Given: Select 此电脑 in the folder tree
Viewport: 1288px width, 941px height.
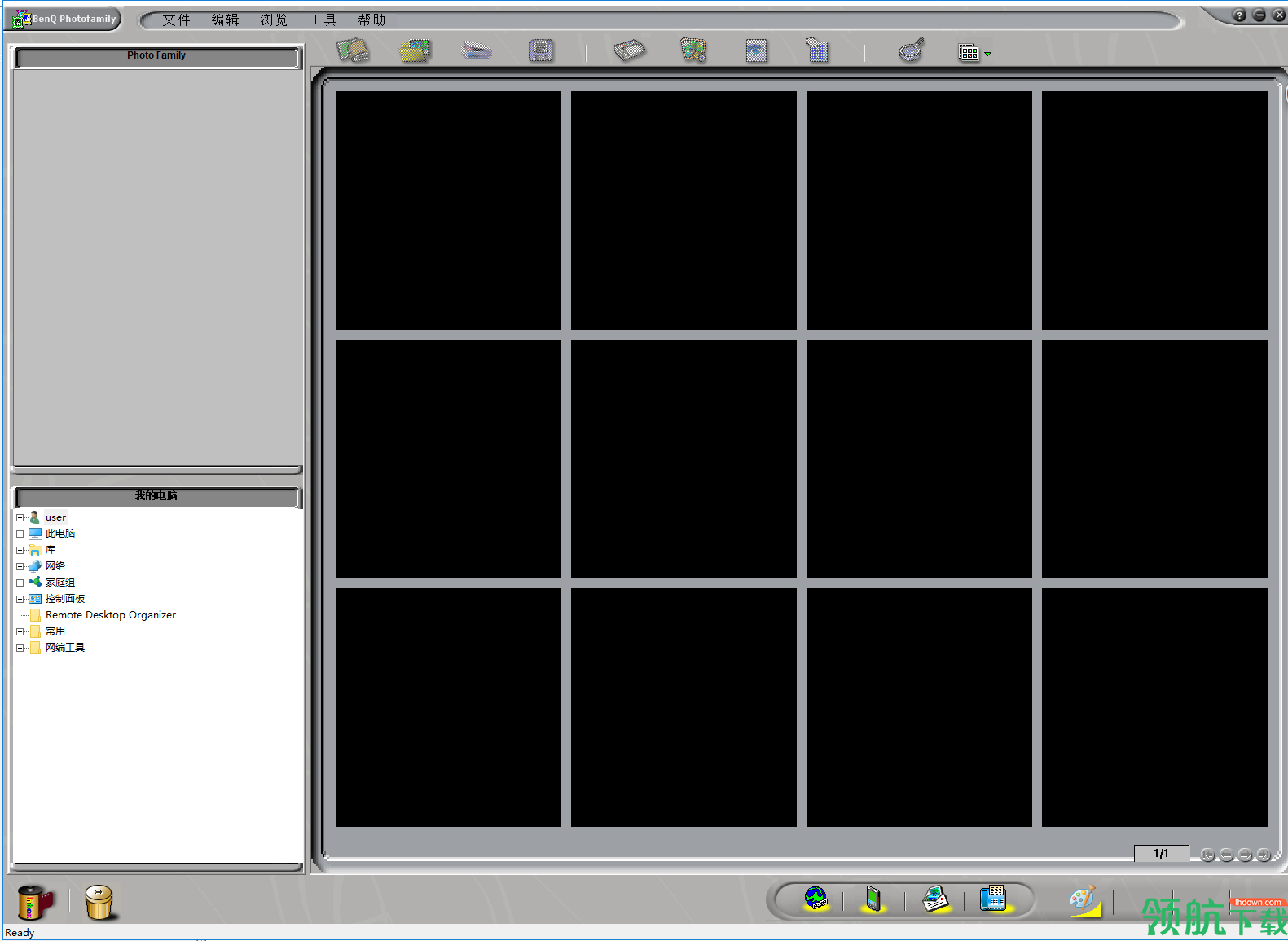Looking at the screenshot, I should [60, 534].
